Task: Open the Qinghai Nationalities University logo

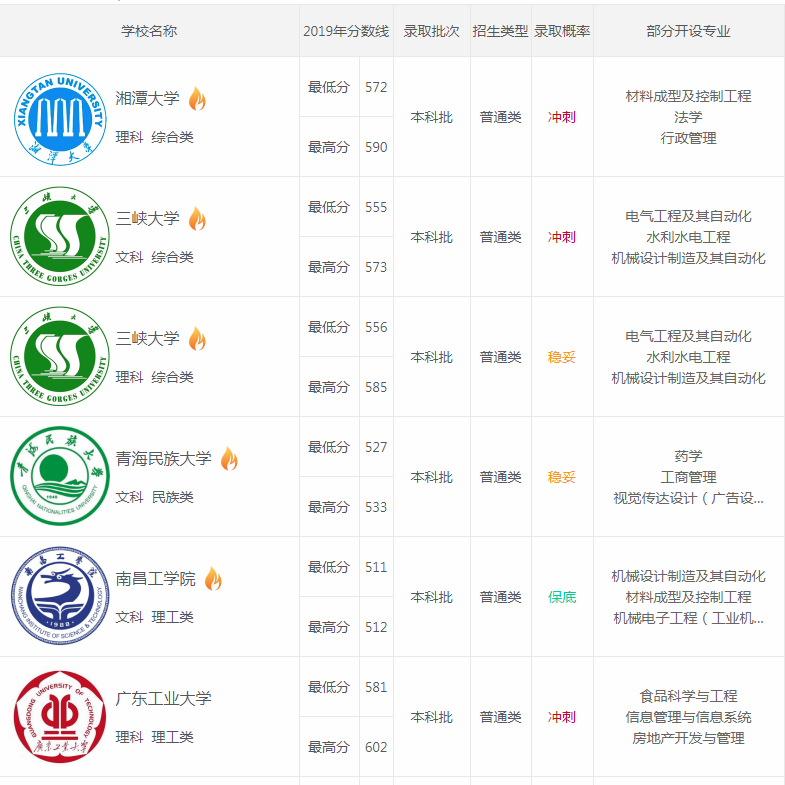Action: [x=60, y=477]
